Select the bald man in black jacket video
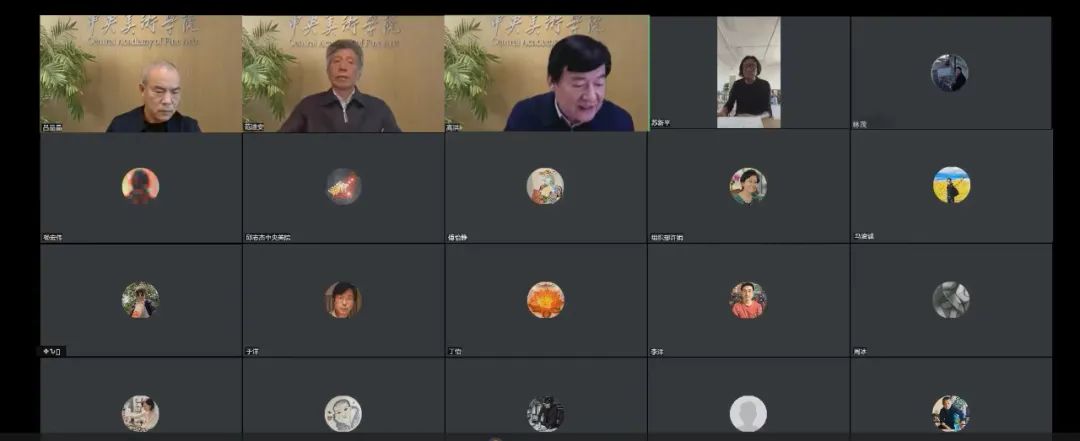The image size is (1080, 441). [x=141, y=74]
